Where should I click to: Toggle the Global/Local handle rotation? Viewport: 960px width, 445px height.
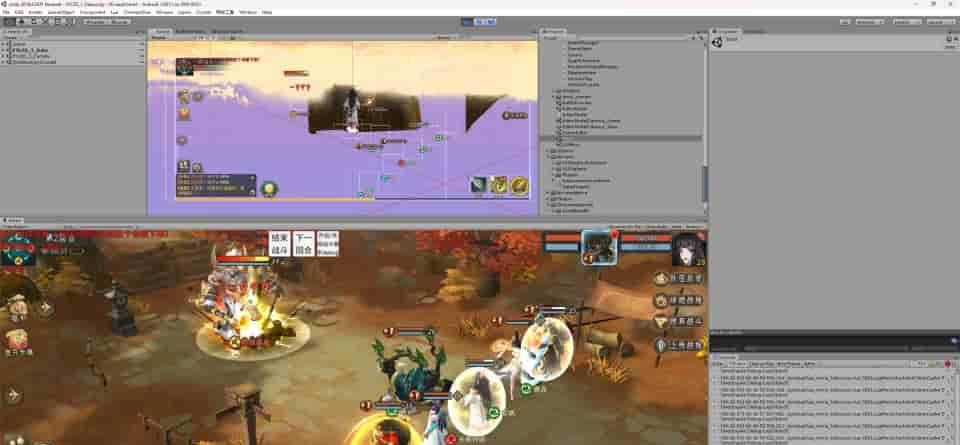point(118,21)
